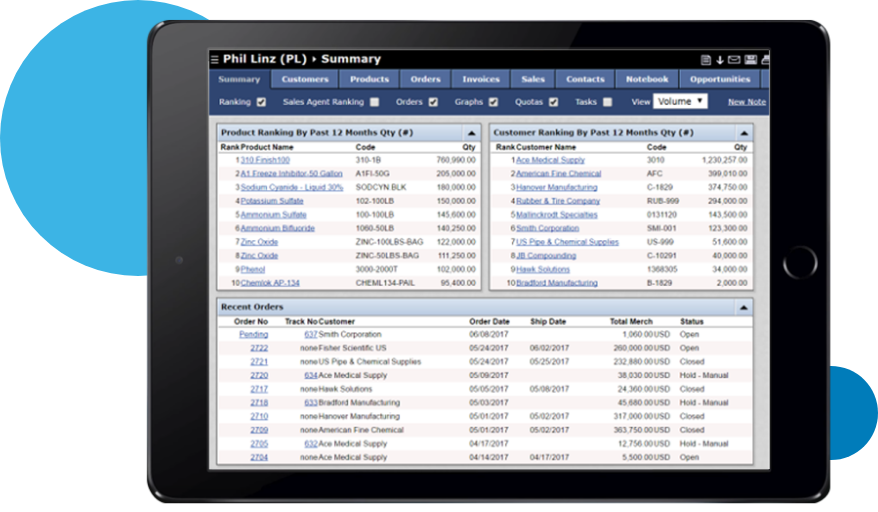This screenshot has height=512, width=878.
Task: Open the Notebook tab
Action: [647, 79]
